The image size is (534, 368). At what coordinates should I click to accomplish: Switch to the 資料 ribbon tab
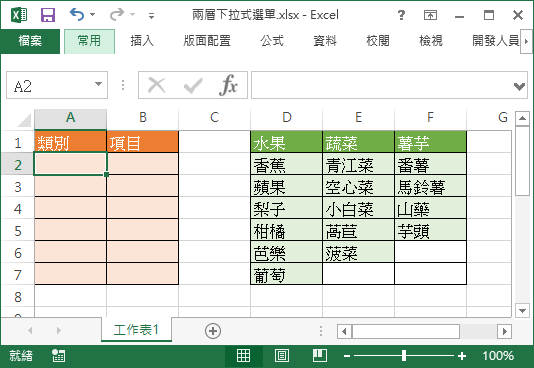tap(325, 41)
